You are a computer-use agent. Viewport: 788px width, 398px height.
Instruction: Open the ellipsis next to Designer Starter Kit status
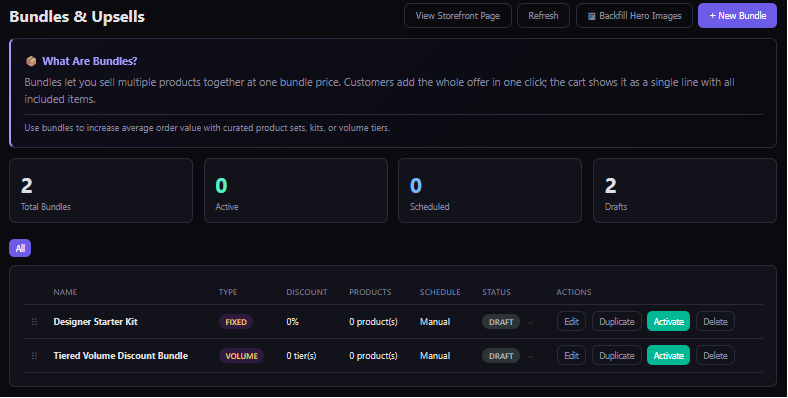[530, 323]
